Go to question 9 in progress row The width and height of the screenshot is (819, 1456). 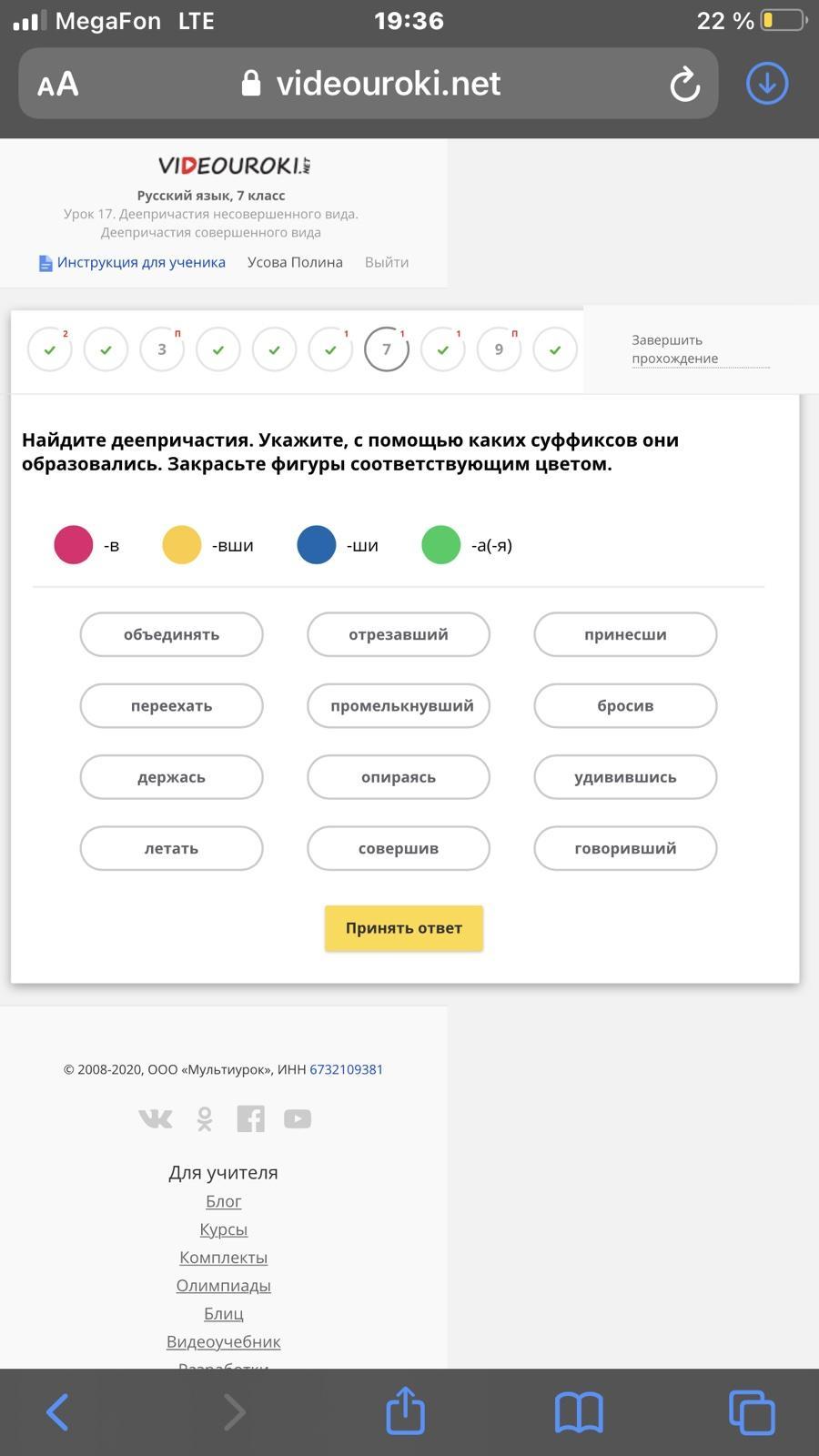[499, 349]
